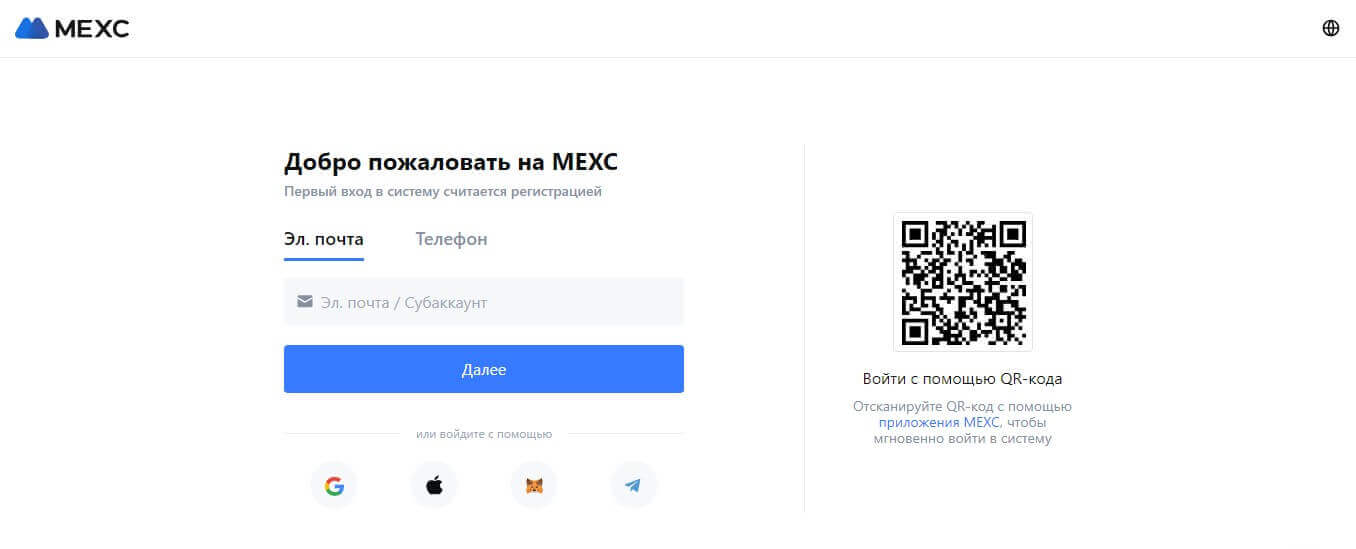Click the vertical divider beside the QR section
This screenshot has width=1356, height=549.
tap(804, 328)
